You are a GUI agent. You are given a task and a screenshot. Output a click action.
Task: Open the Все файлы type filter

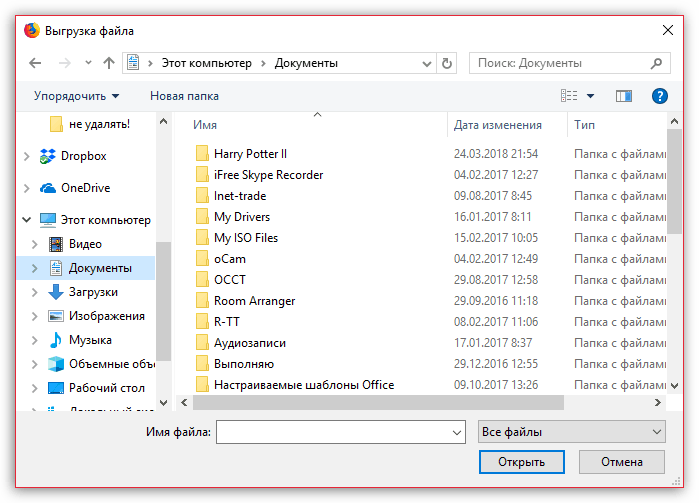[x=572, y=432]
